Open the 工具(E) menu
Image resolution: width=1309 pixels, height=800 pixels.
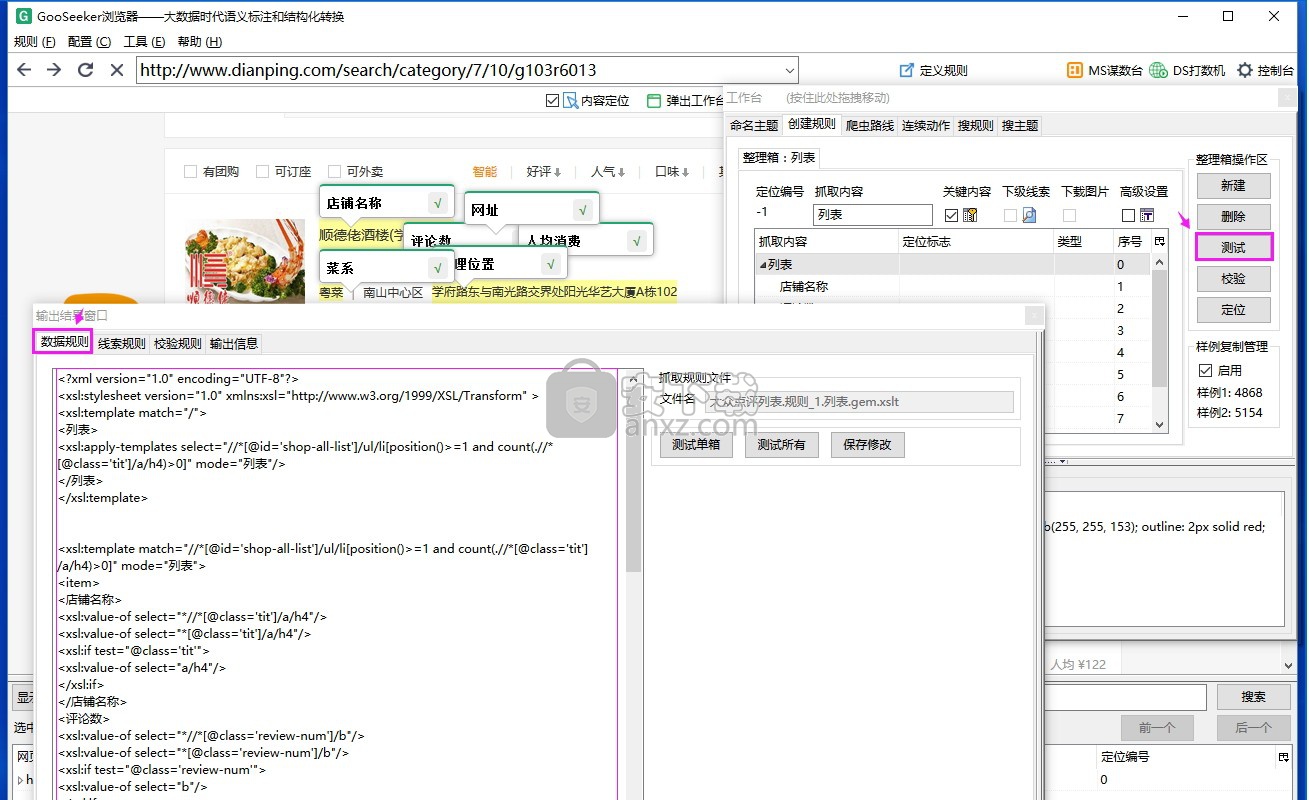144,42
